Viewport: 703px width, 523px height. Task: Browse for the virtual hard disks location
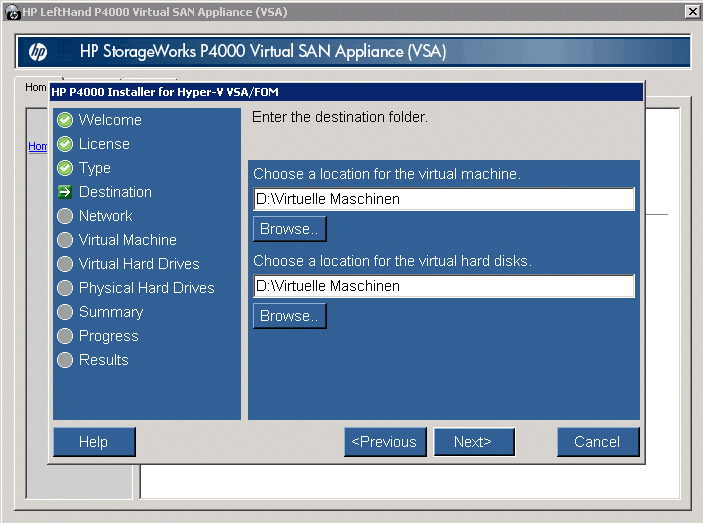[x=290, y=316]
